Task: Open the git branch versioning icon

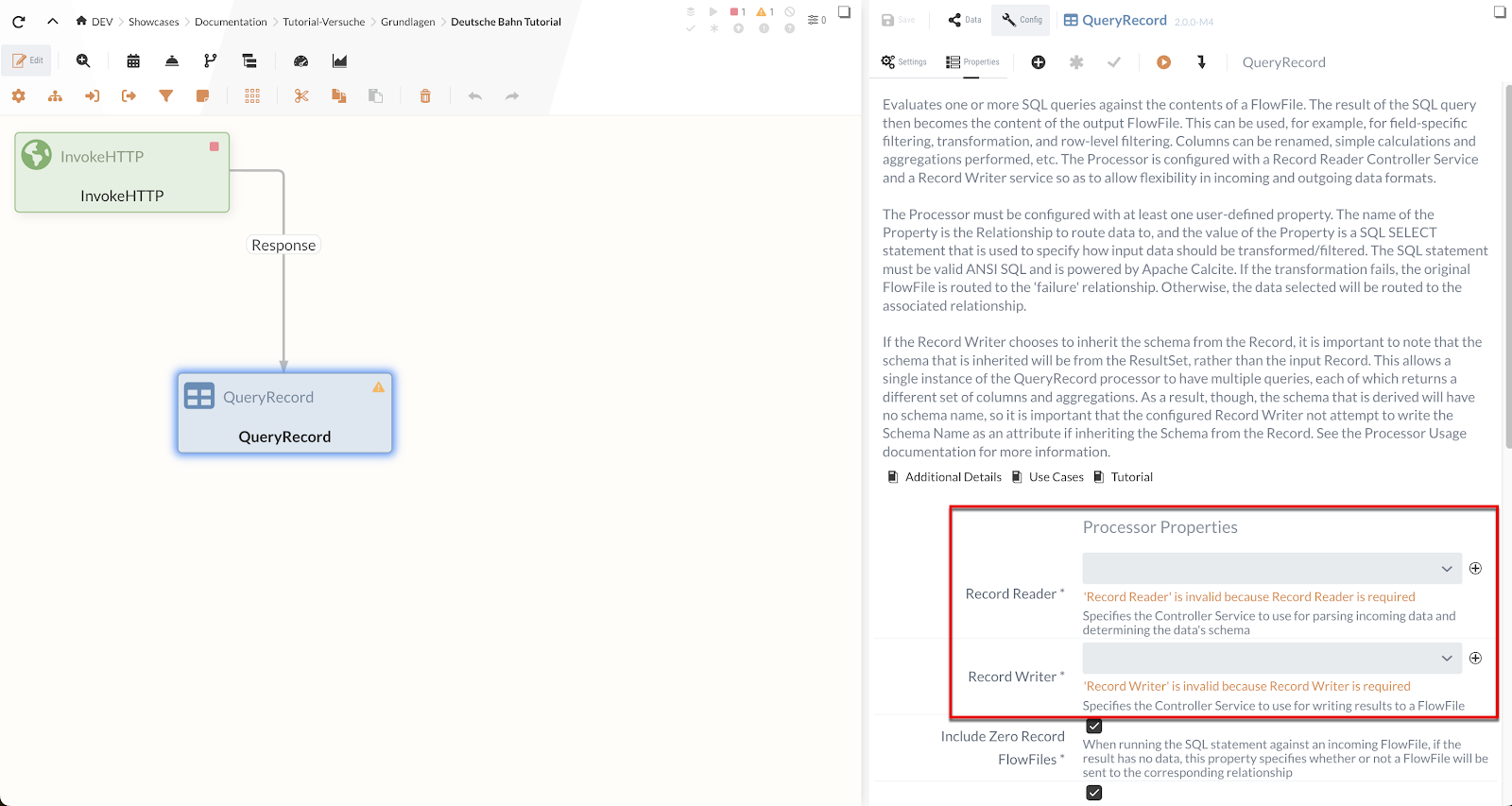Action: pos(210,61)
